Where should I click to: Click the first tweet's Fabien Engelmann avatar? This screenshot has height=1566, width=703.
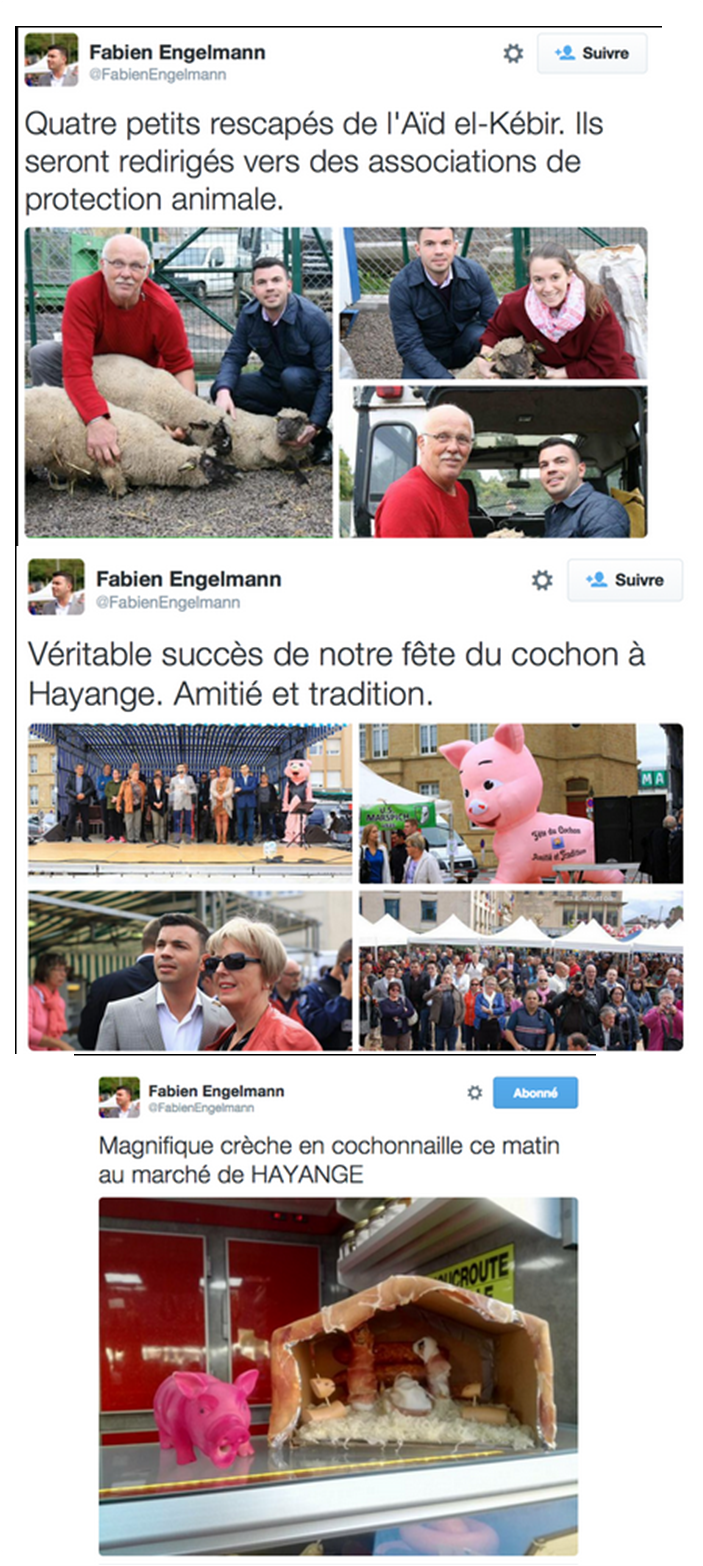[x=51, y=60]
